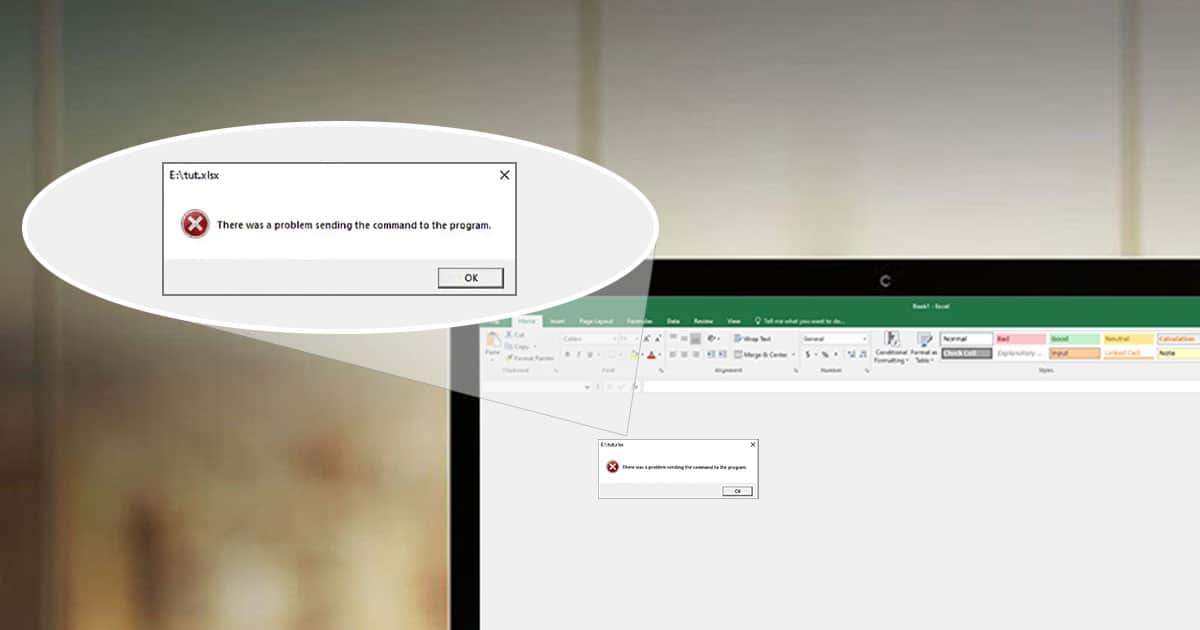Apply the Good cell style

coord(1074,339)
